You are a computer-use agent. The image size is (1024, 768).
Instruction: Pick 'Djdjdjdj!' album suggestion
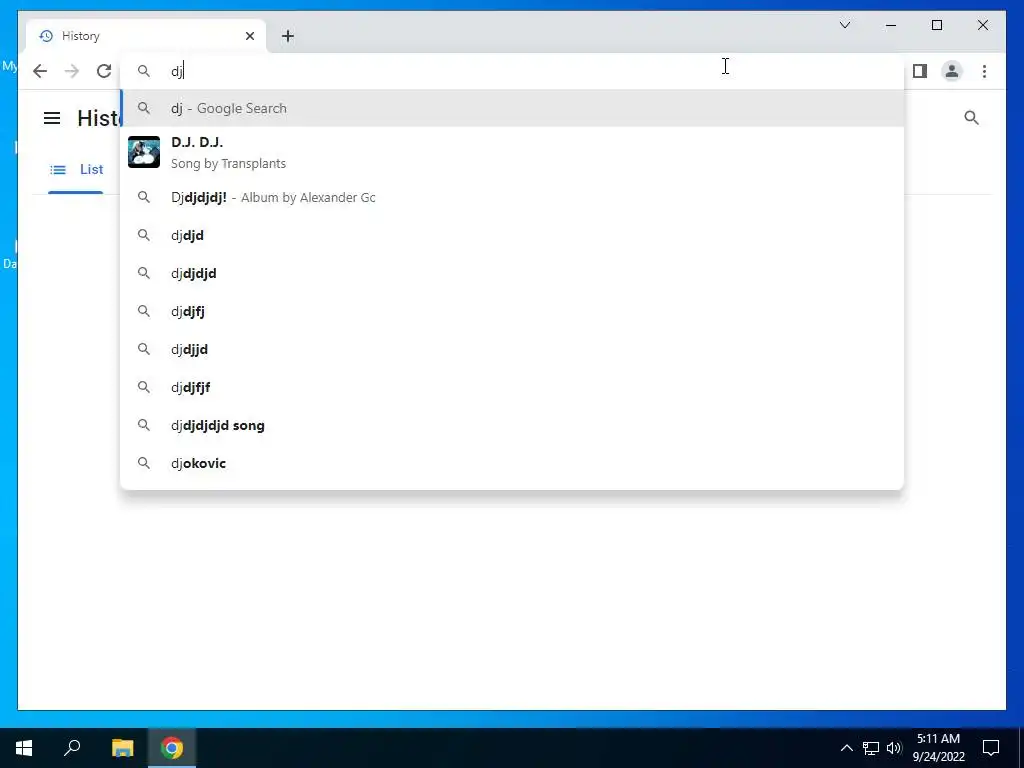coord(512,197)
